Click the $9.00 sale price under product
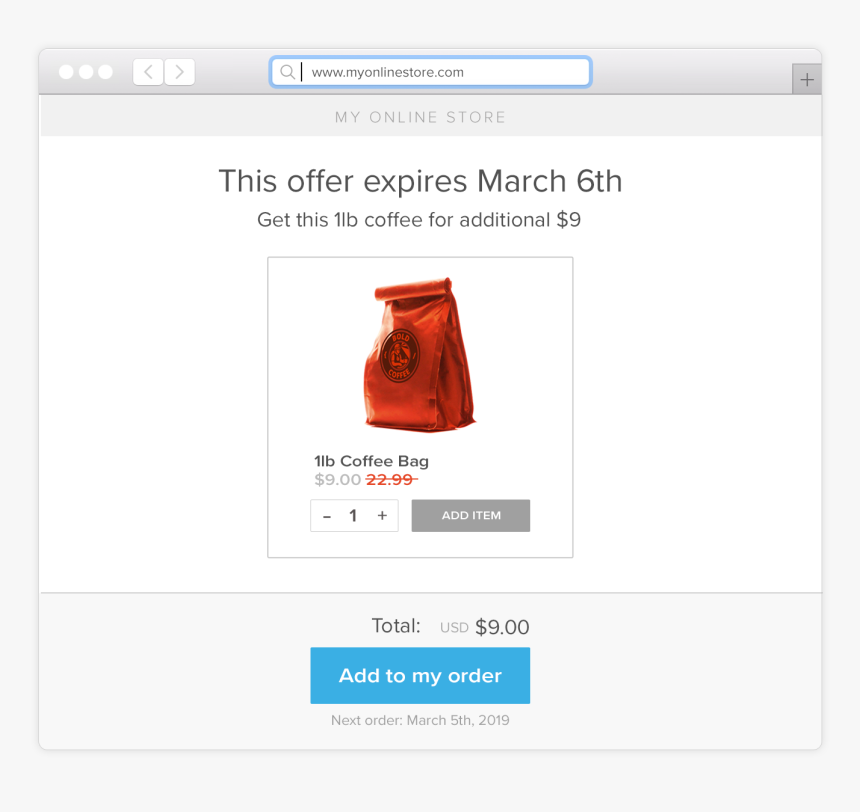 tap(337, 480)
